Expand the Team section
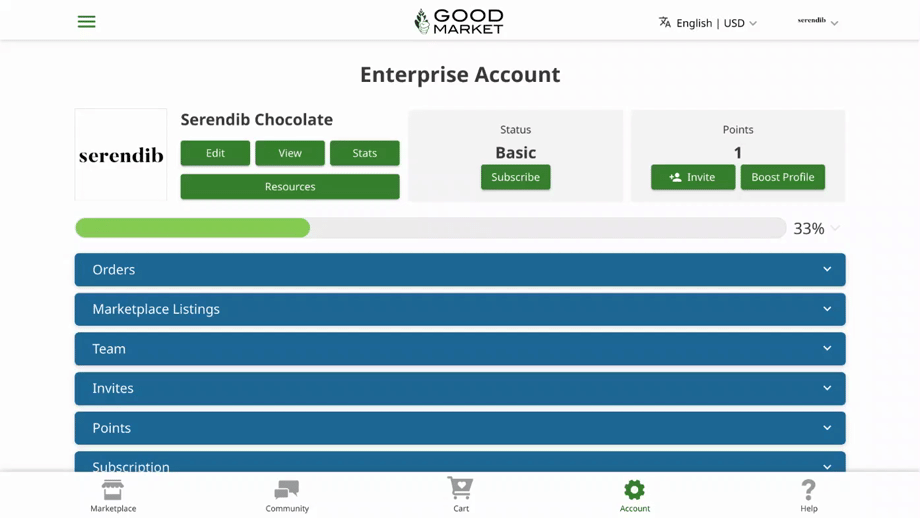The image size is (920, 518). point(460,349)
